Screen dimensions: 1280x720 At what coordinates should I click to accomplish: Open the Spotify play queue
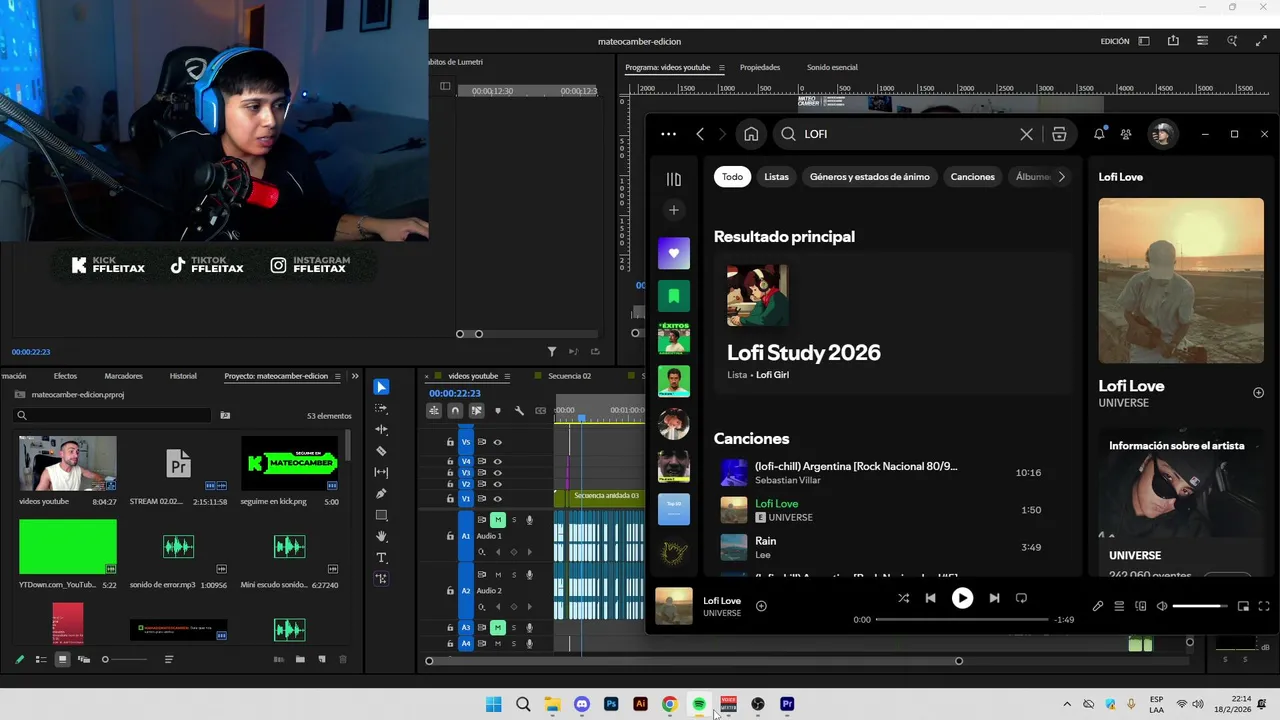(x=1119, y=606)
